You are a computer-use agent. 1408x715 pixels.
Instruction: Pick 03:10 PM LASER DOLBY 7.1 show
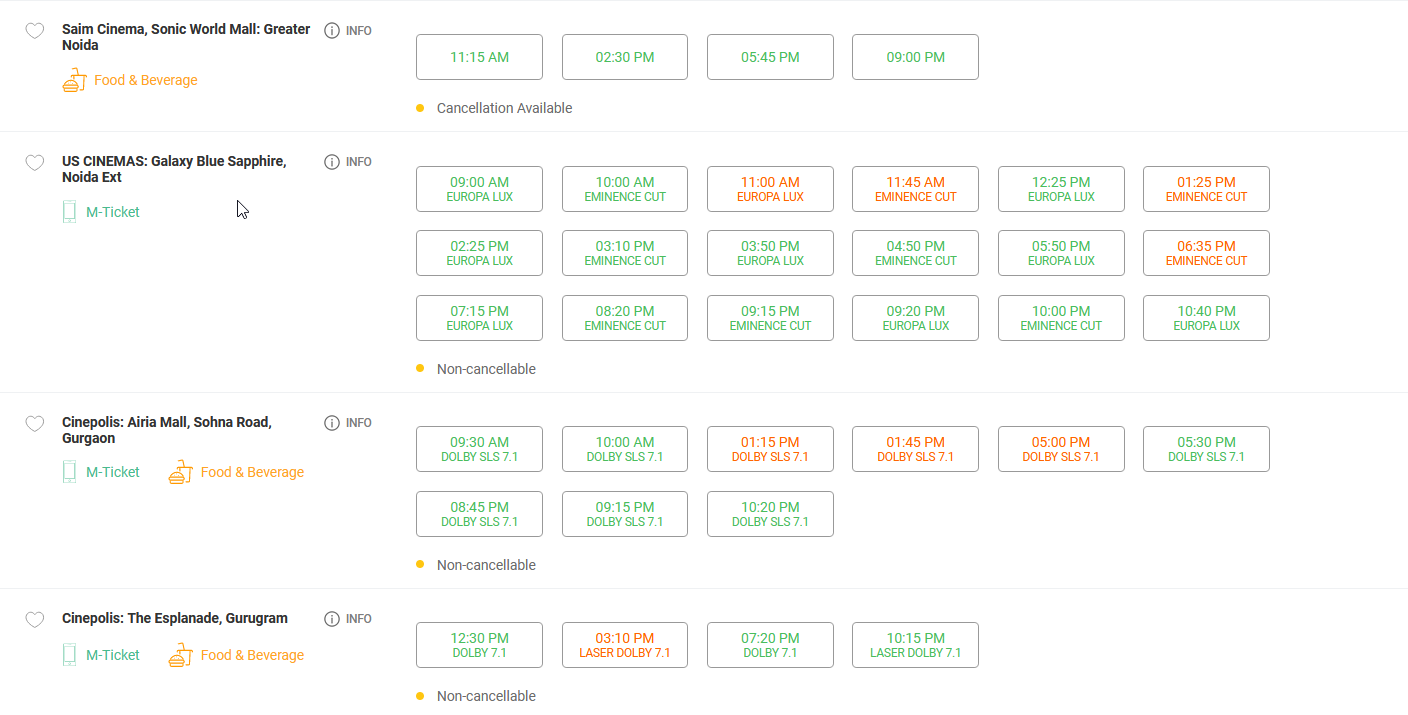(x=625, y=645)
